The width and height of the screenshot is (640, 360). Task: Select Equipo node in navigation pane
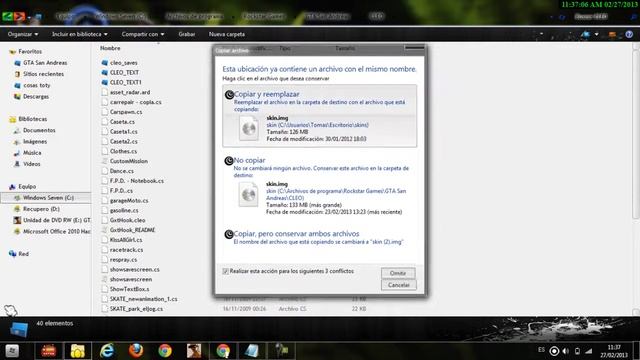23,187
